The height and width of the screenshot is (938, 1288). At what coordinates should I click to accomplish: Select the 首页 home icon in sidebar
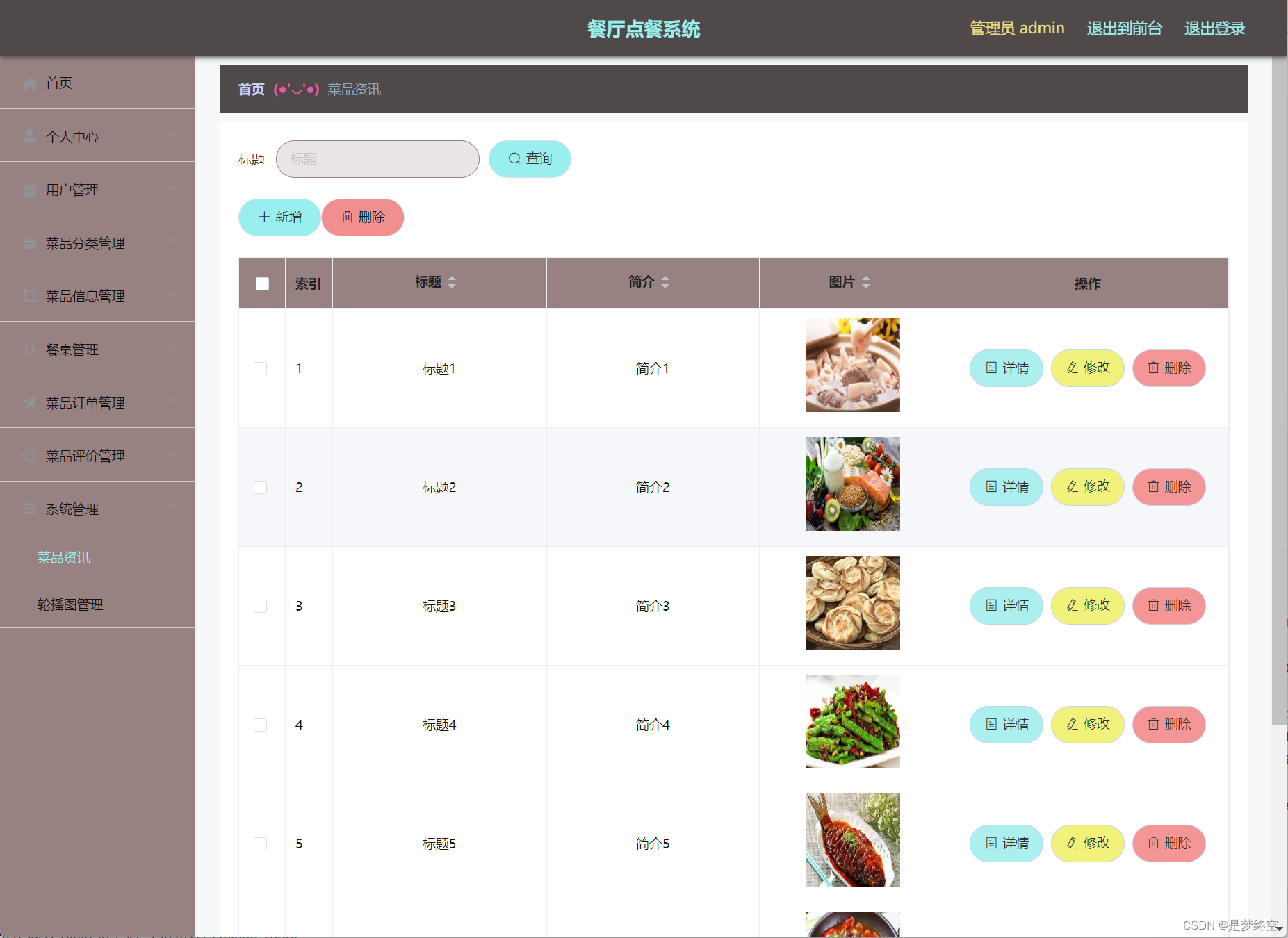[x=29, y=83]
